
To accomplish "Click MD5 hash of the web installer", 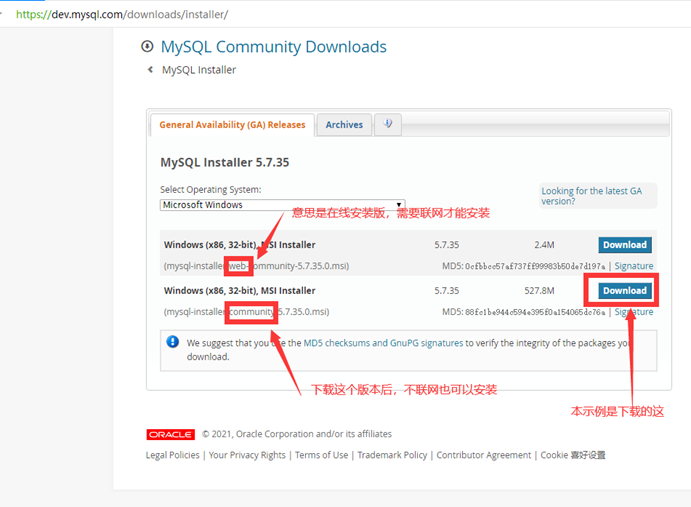I will click(x=535, y=266).
